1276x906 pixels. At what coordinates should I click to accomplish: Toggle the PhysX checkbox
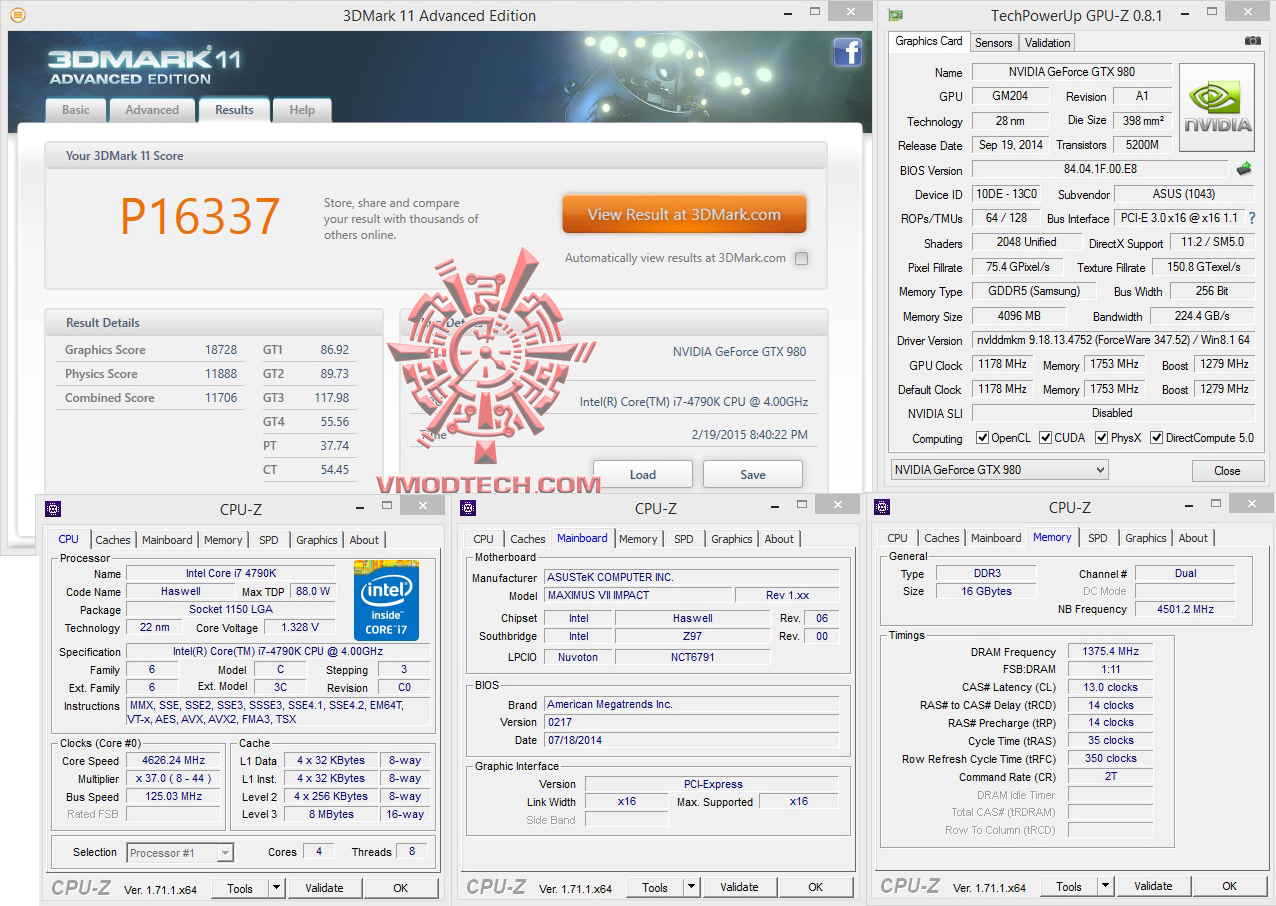pyautogui.click(x=1102, y=437)
